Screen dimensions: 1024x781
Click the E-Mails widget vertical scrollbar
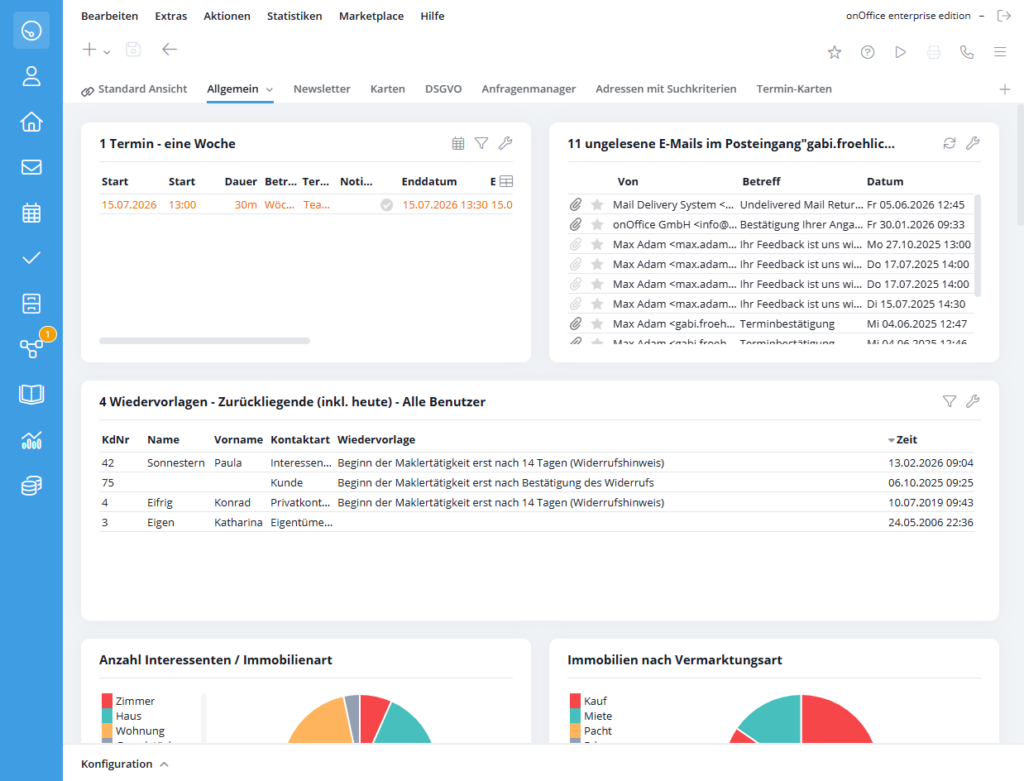(977, 245)
